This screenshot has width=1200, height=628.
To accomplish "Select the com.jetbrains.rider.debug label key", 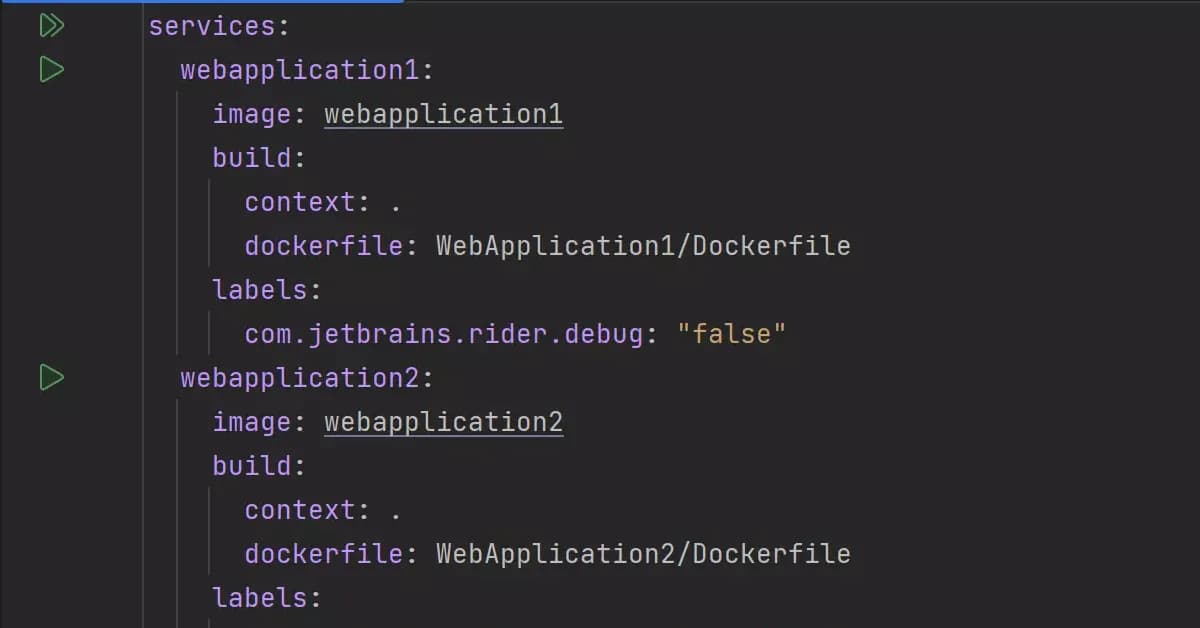I will (x=443, y=333).
